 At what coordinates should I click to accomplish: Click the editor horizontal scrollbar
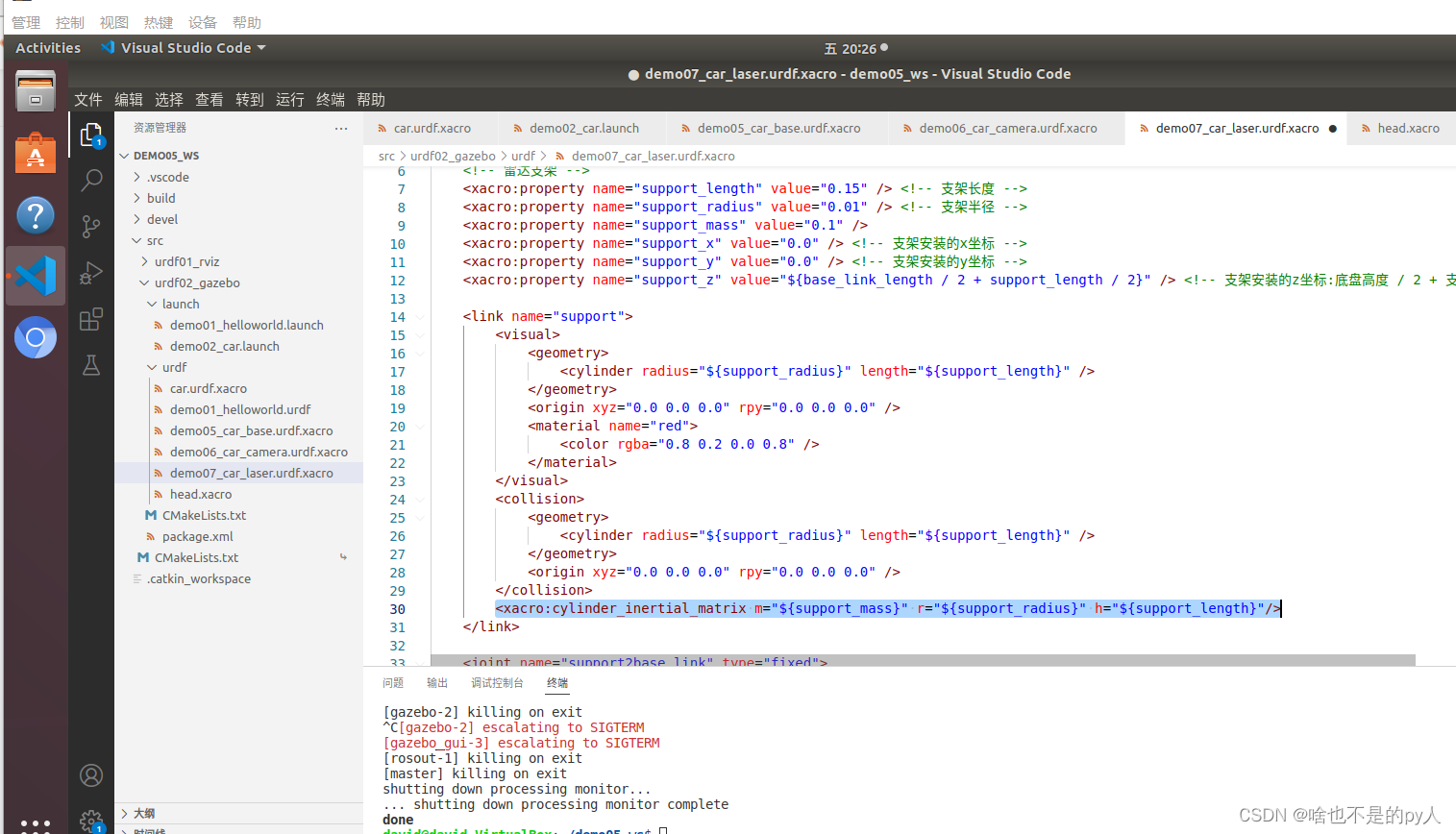click(923, 661)
